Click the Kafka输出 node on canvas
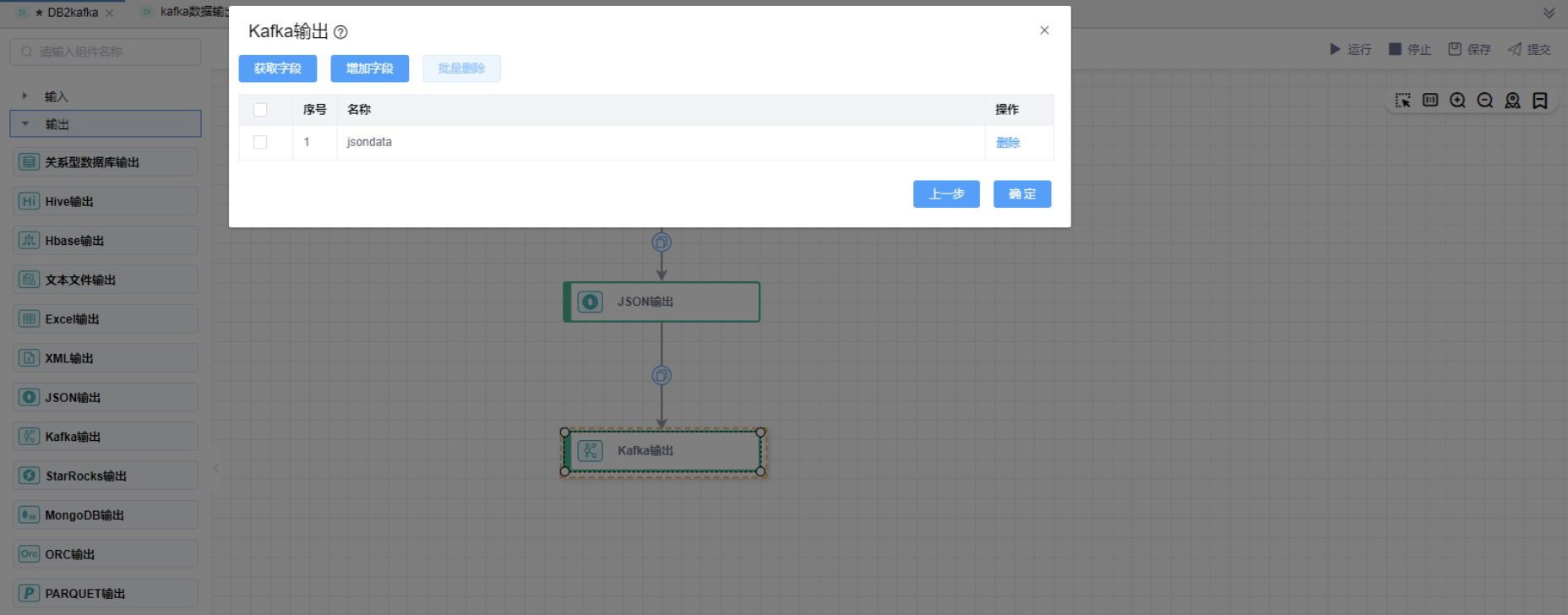This screenshot has width=1568, height=615. [663, 451]
